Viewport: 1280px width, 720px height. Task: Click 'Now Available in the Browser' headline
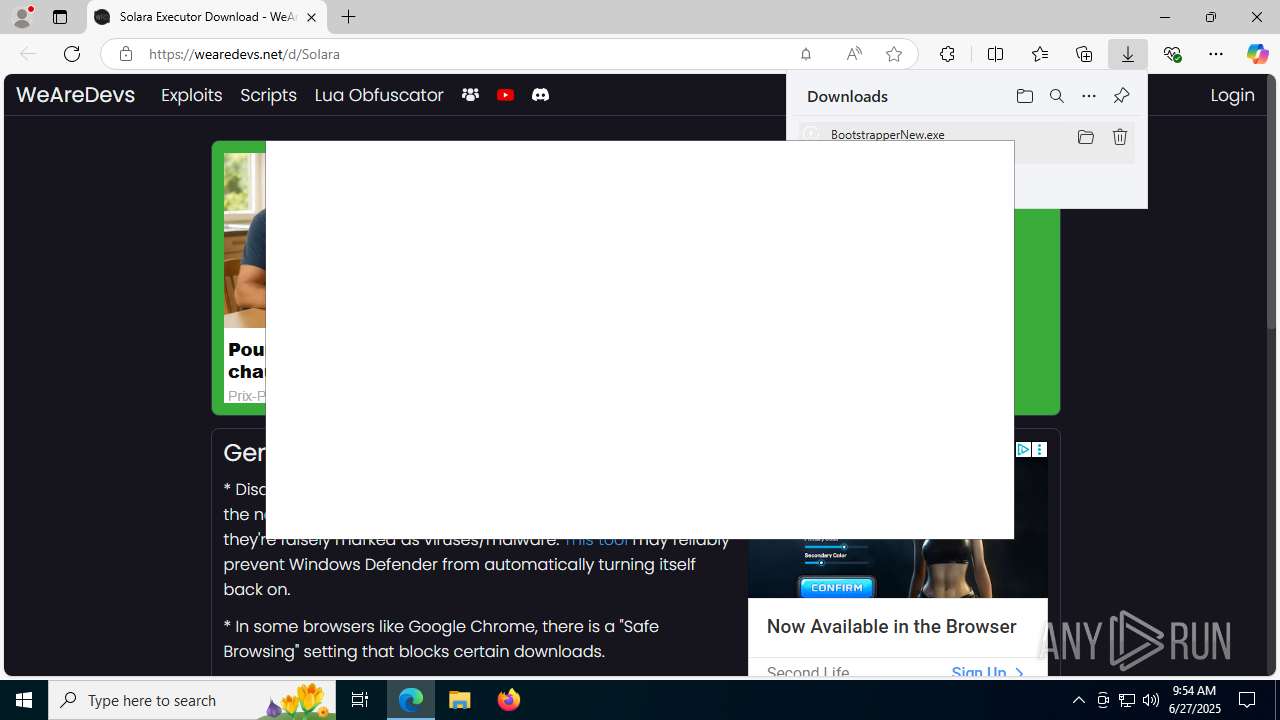(x=891, y=626)
